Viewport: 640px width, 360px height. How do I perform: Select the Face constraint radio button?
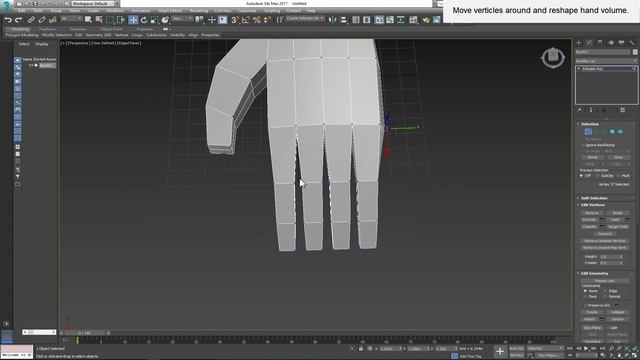(586, 296)
